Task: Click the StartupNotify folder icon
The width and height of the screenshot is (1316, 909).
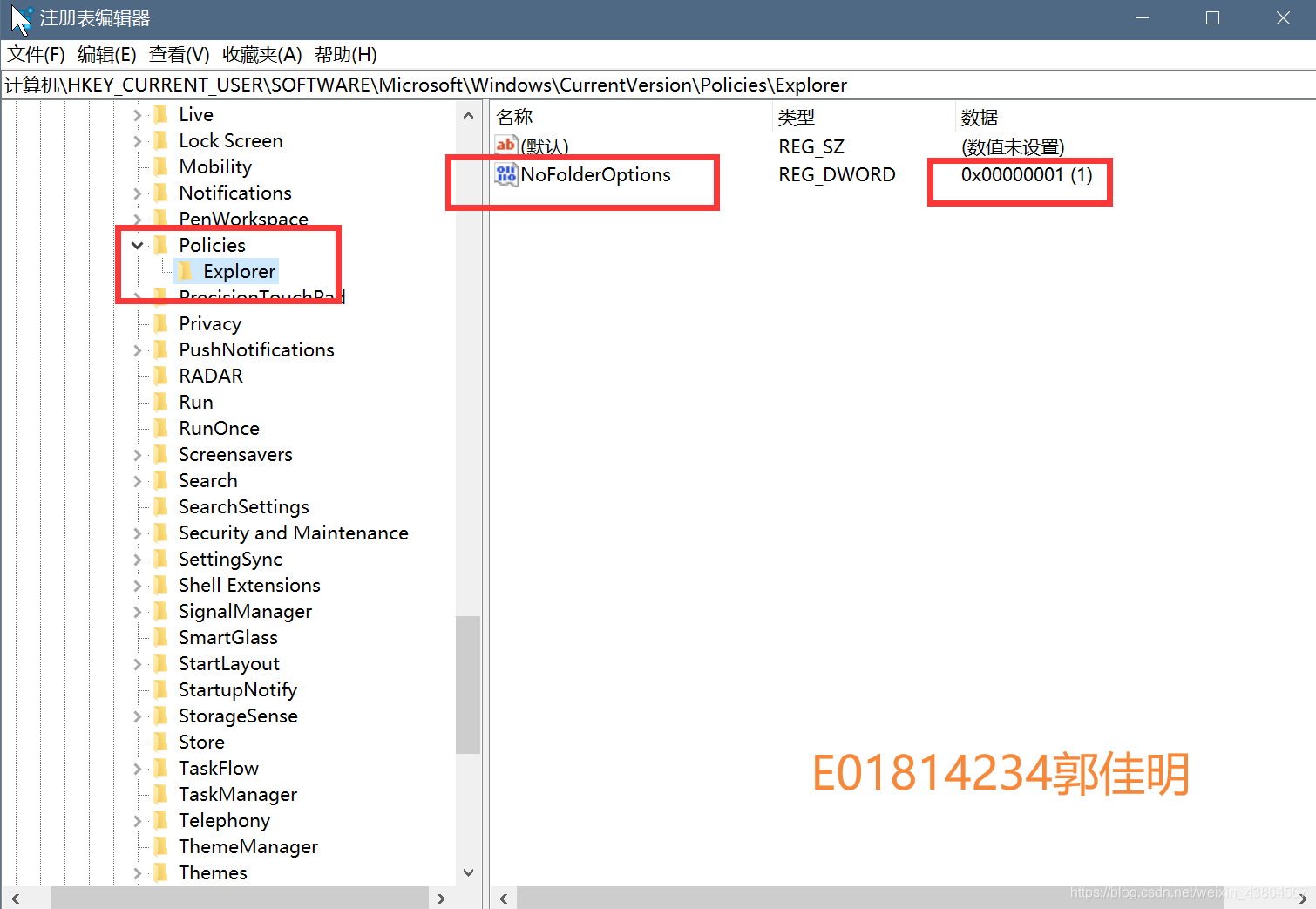Action: point(160,689)
